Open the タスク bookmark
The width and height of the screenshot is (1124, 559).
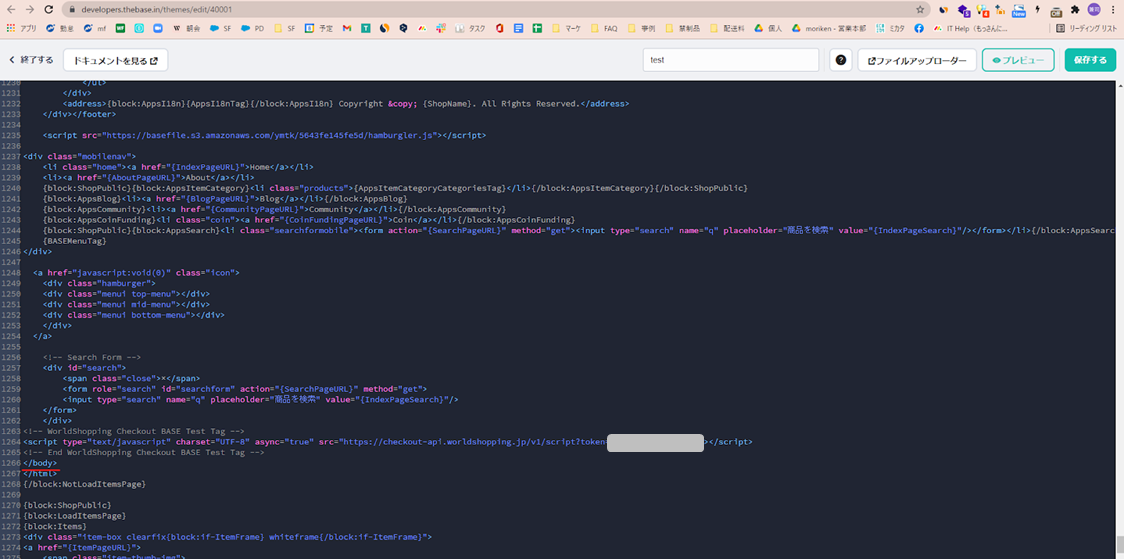470,29
